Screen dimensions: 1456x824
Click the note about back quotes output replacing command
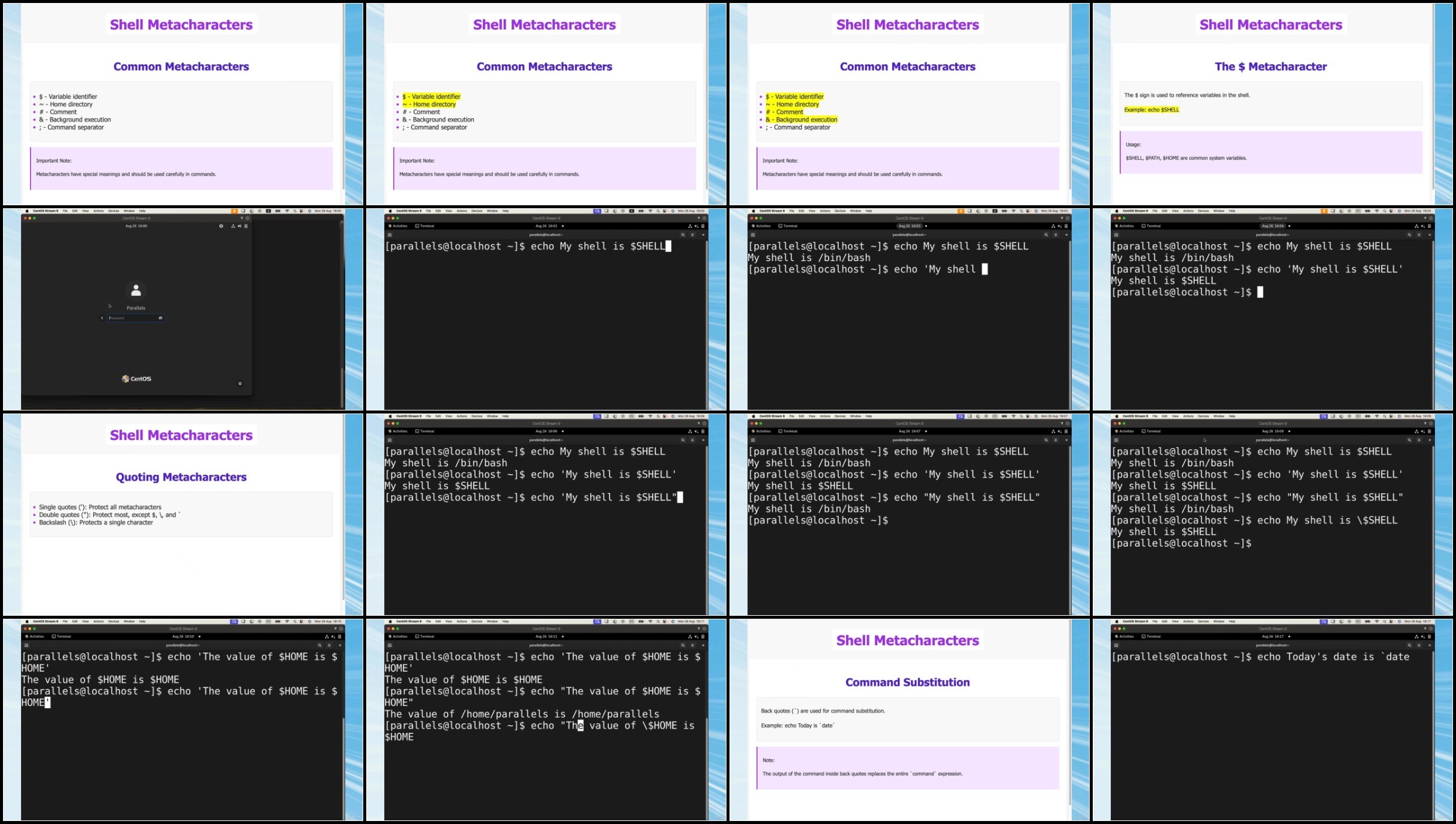click(862, 774)
